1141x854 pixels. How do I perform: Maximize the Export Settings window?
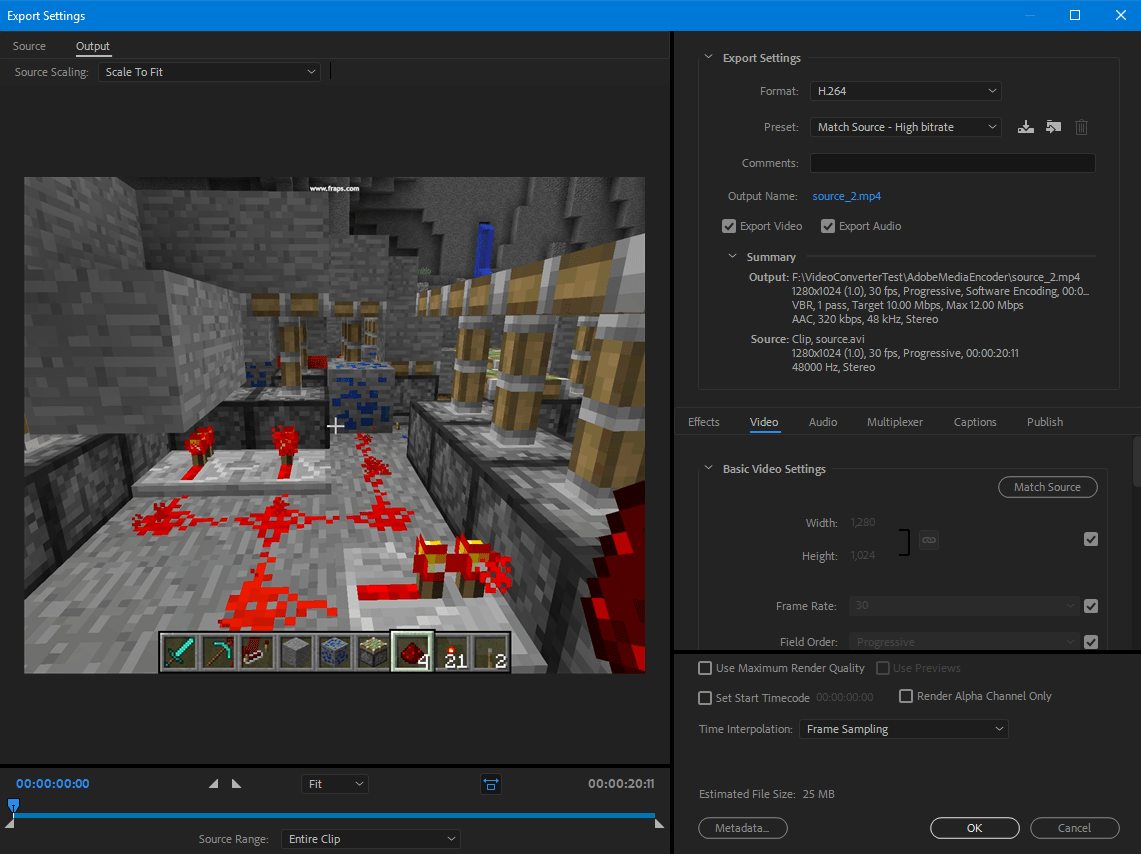pos(1075,15)
